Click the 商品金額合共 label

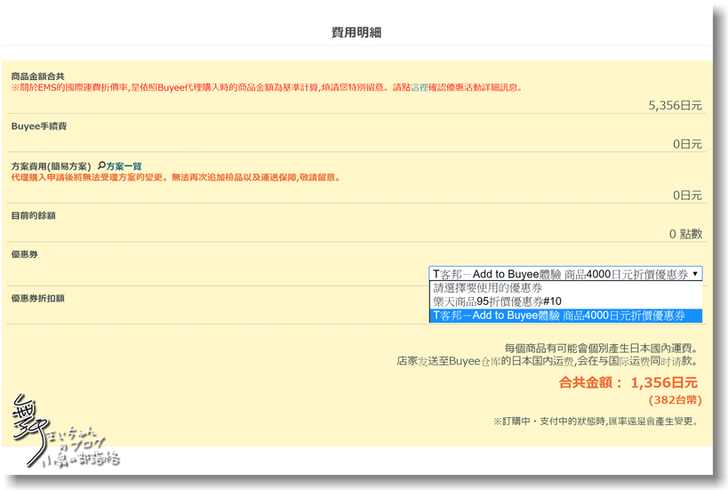click(x=38, y=76)
